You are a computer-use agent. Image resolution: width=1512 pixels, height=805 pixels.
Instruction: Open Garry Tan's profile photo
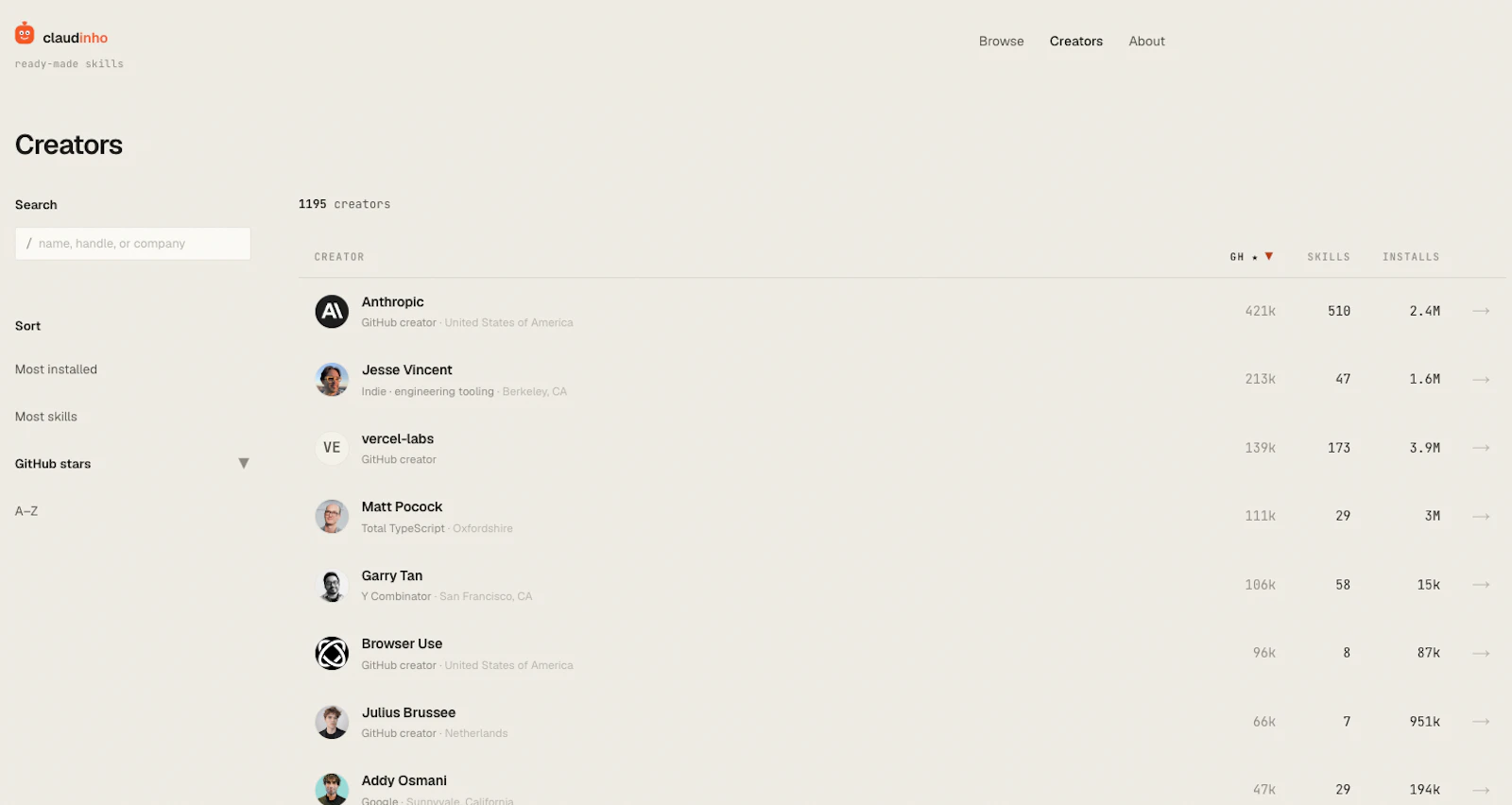pos(332,585)
